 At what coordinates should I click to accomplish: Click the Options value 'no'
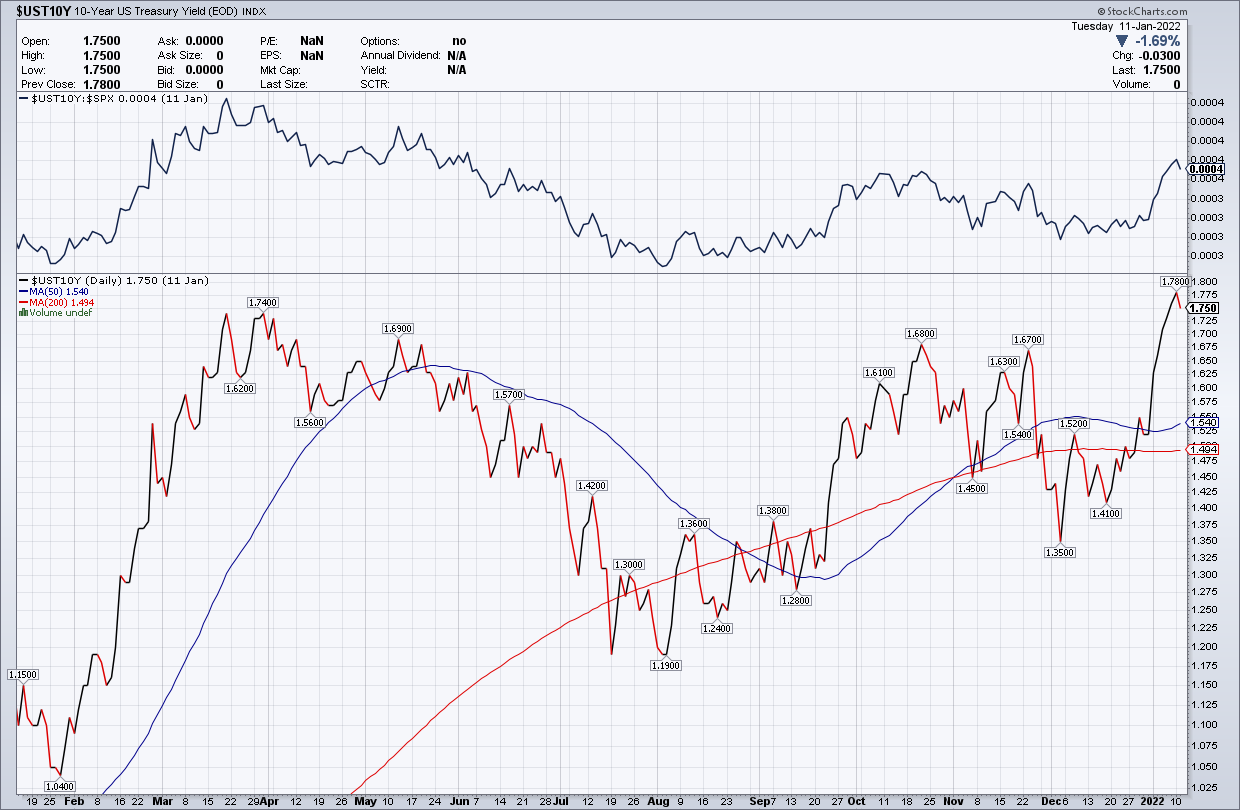click(x=459, y=42)
